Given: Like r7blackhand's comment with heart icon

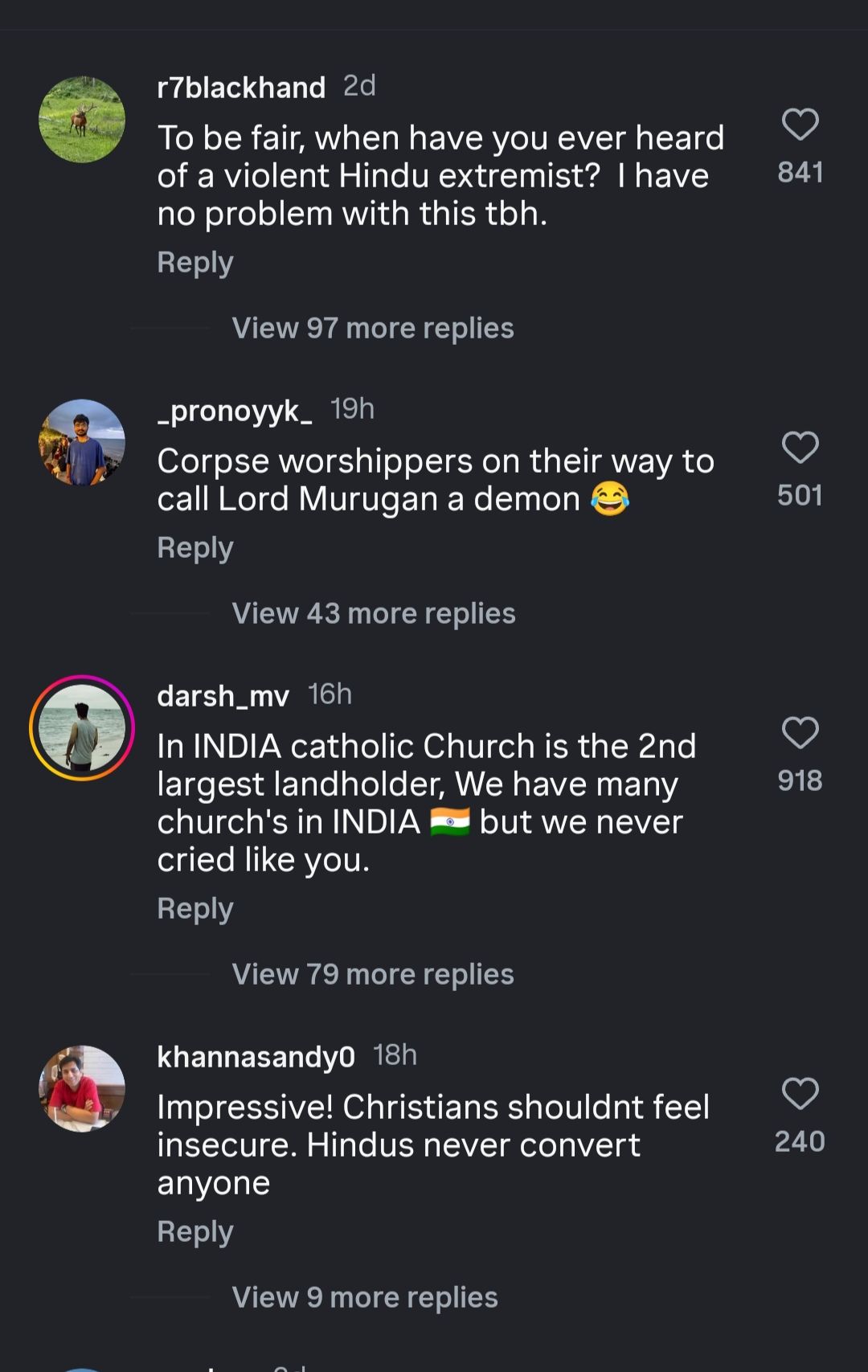Looking at the screenshot, I should [x=800, y=125].
